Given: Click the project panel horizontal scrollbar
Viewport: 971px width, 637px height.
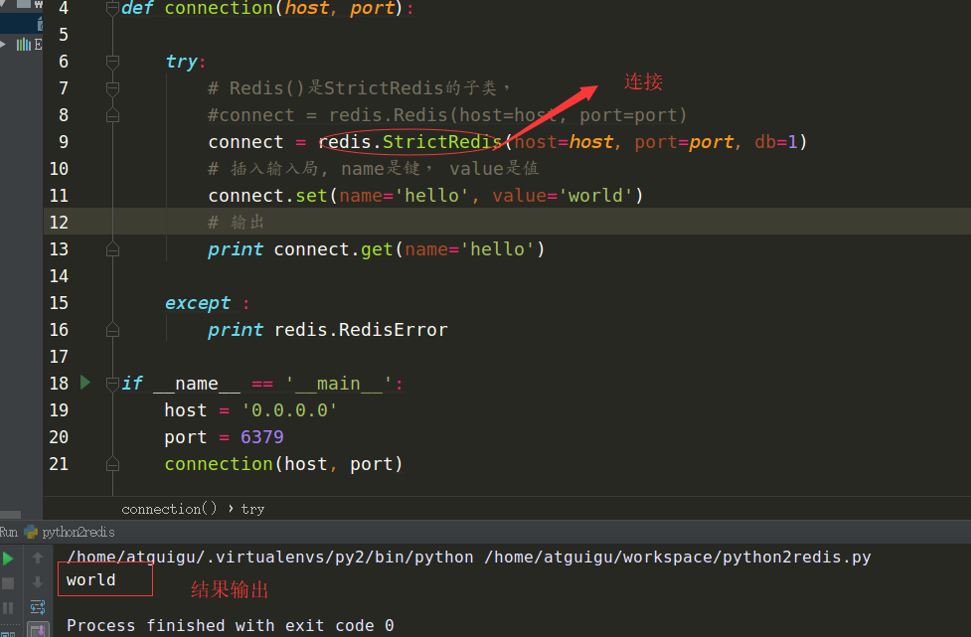Looking at the screenshot, I should [x=11, y=514].
